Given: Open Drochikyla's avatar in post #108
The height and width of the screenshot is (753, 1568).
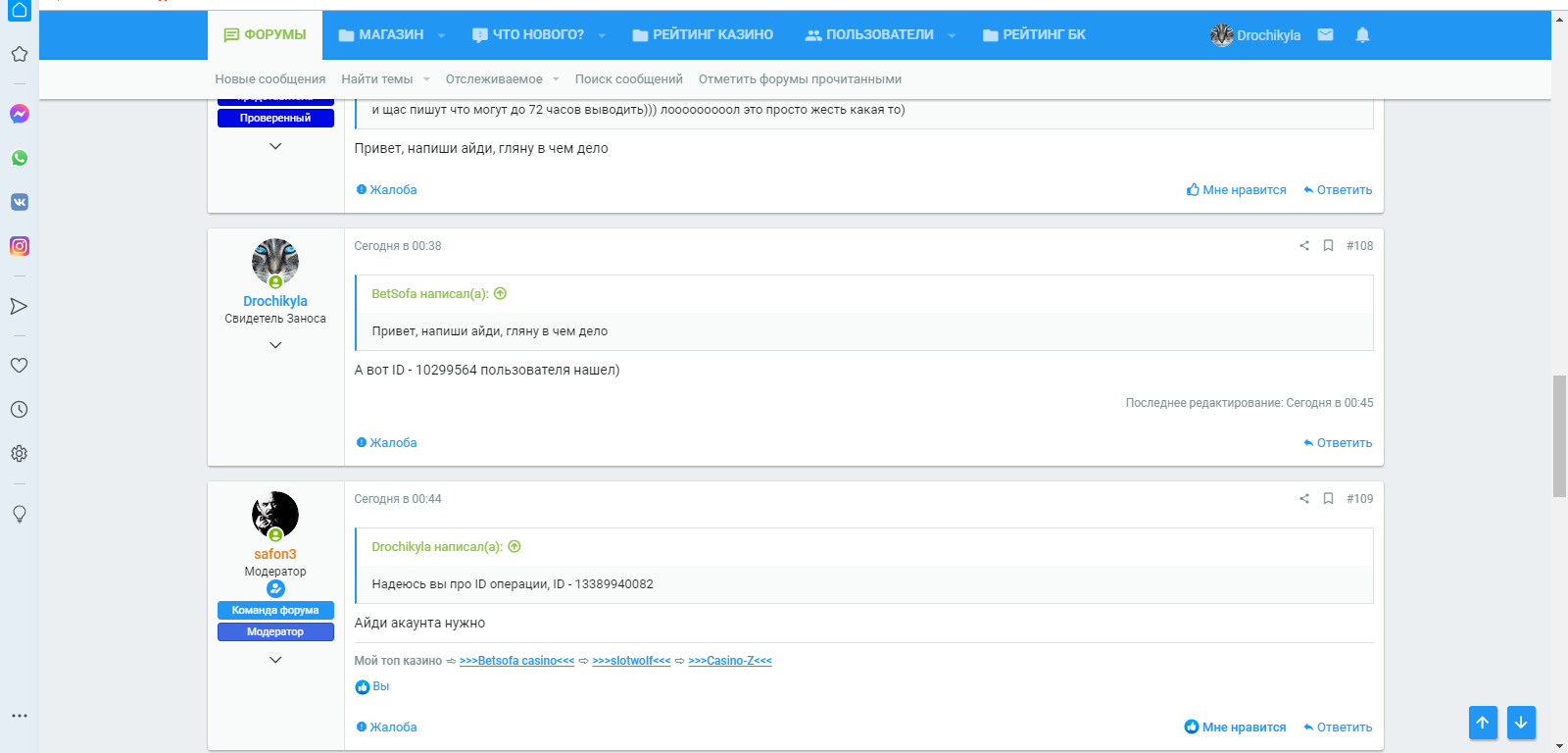Looking at the screenshot, I should [x=275, y=262].
